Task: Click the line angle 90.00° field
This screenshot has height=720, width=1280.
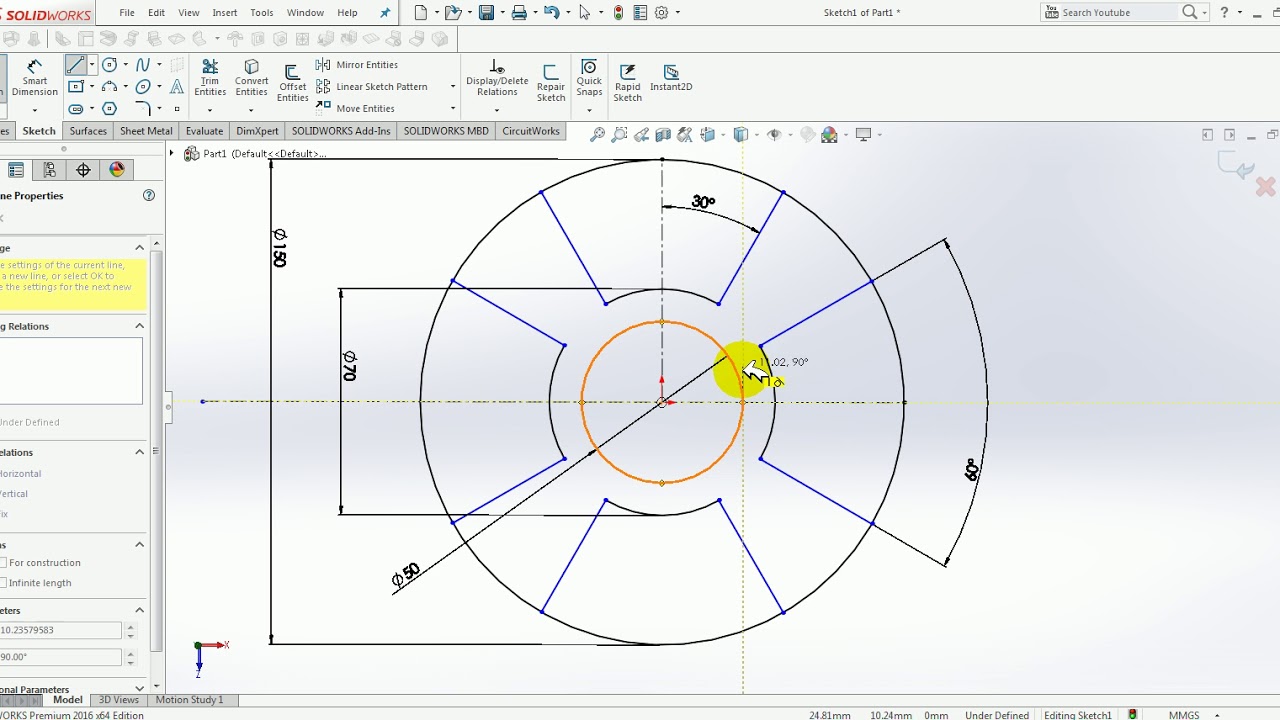Action: click(x=60, y=657)
